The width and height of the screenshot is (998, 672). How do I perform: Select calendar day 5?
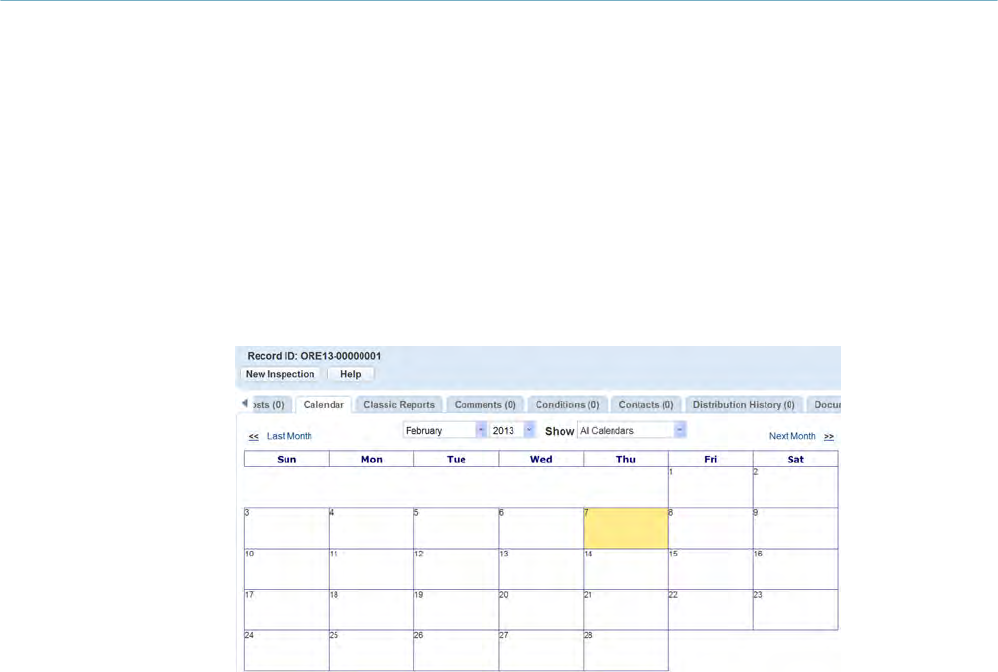tap(456, 528)
